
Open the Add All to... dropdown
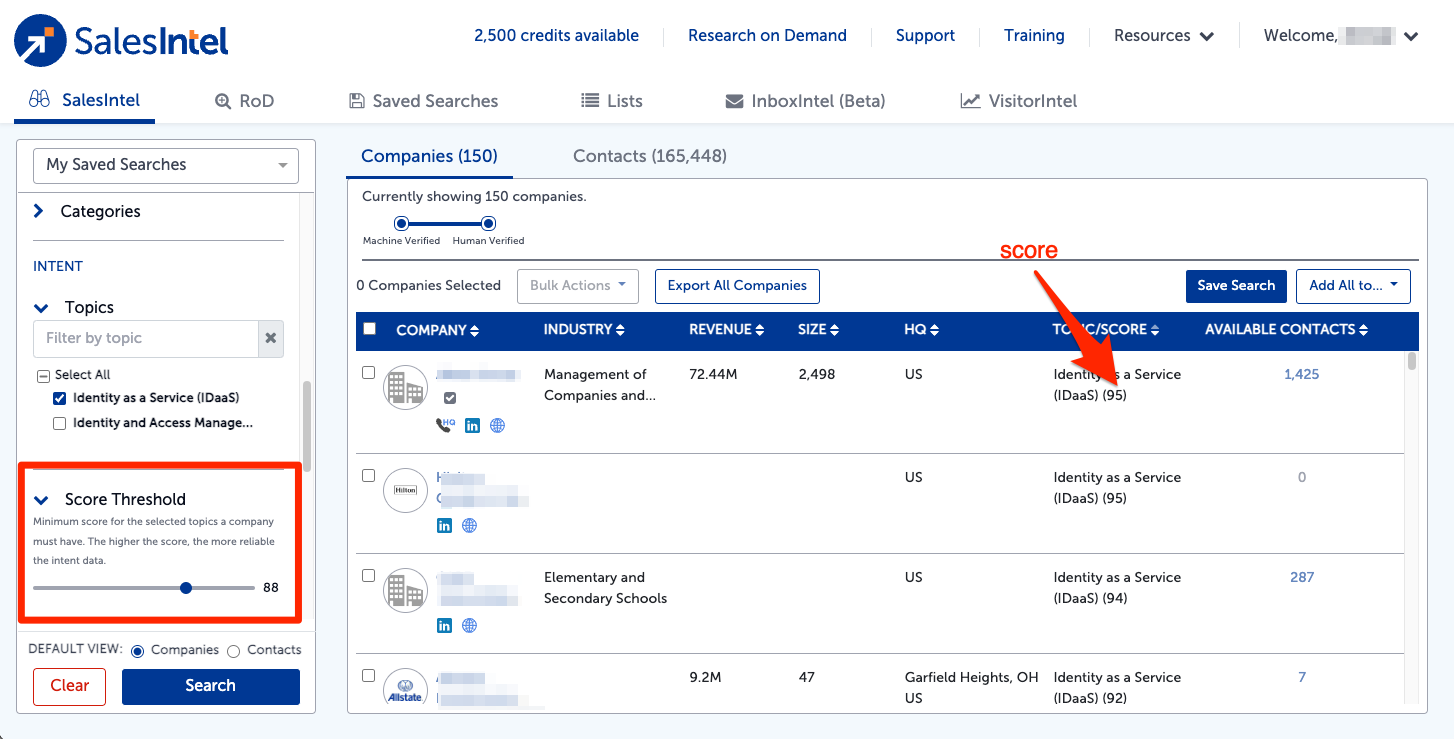coord(1353,286)
